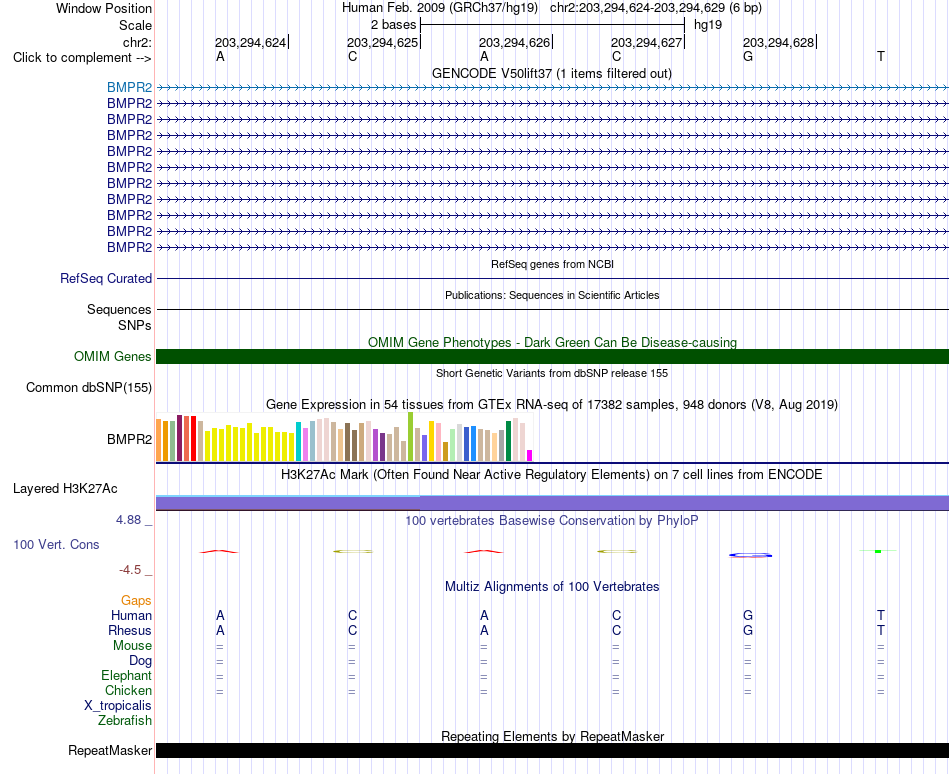The width and height of the screenshot is (950, 774).
Task: Open the H3K27Ac Mark track title
Action: tap(552, 474)
